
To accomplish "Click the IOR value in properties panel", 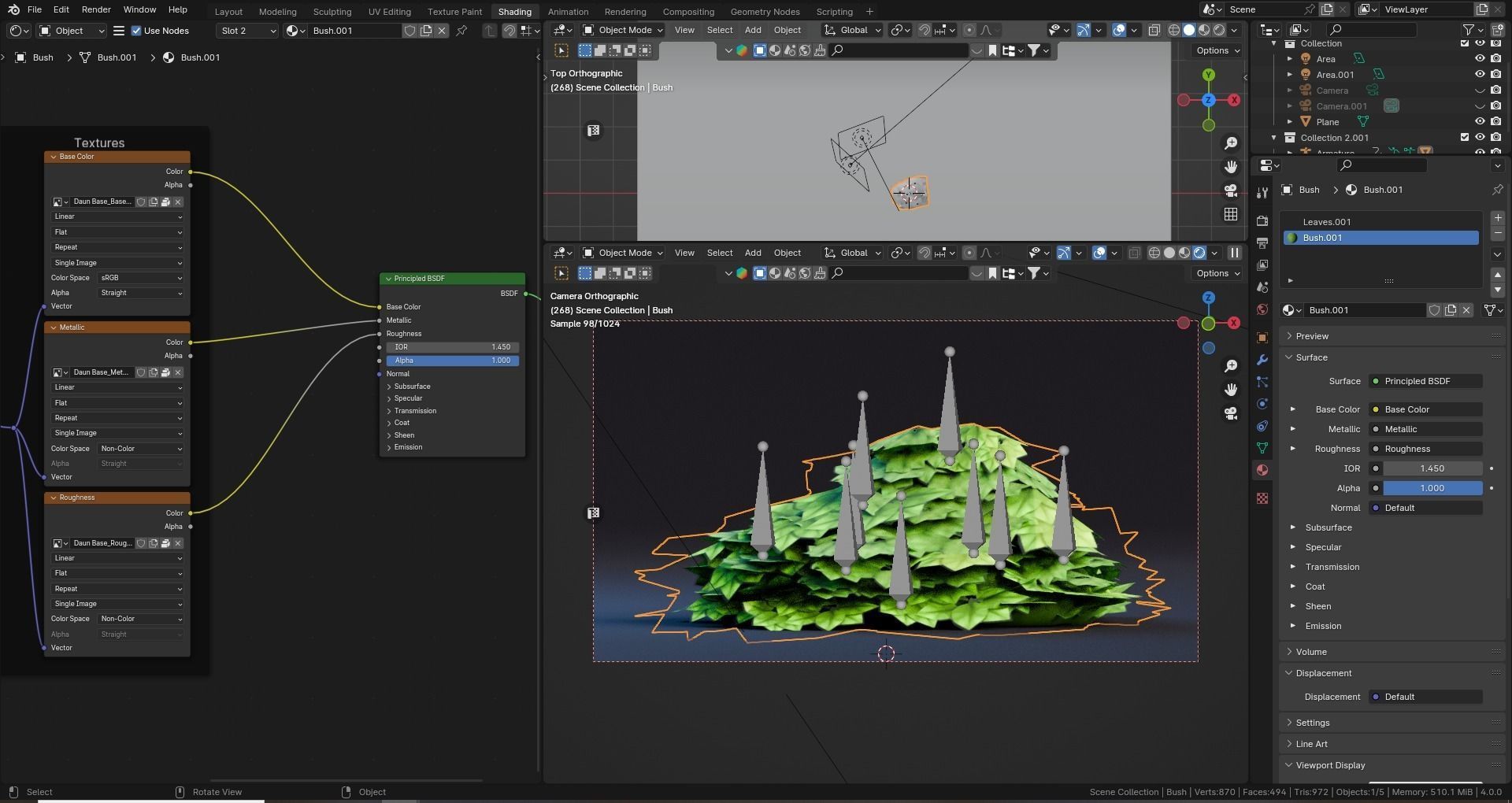I will pyautogui.click(x=1432, y=468).
